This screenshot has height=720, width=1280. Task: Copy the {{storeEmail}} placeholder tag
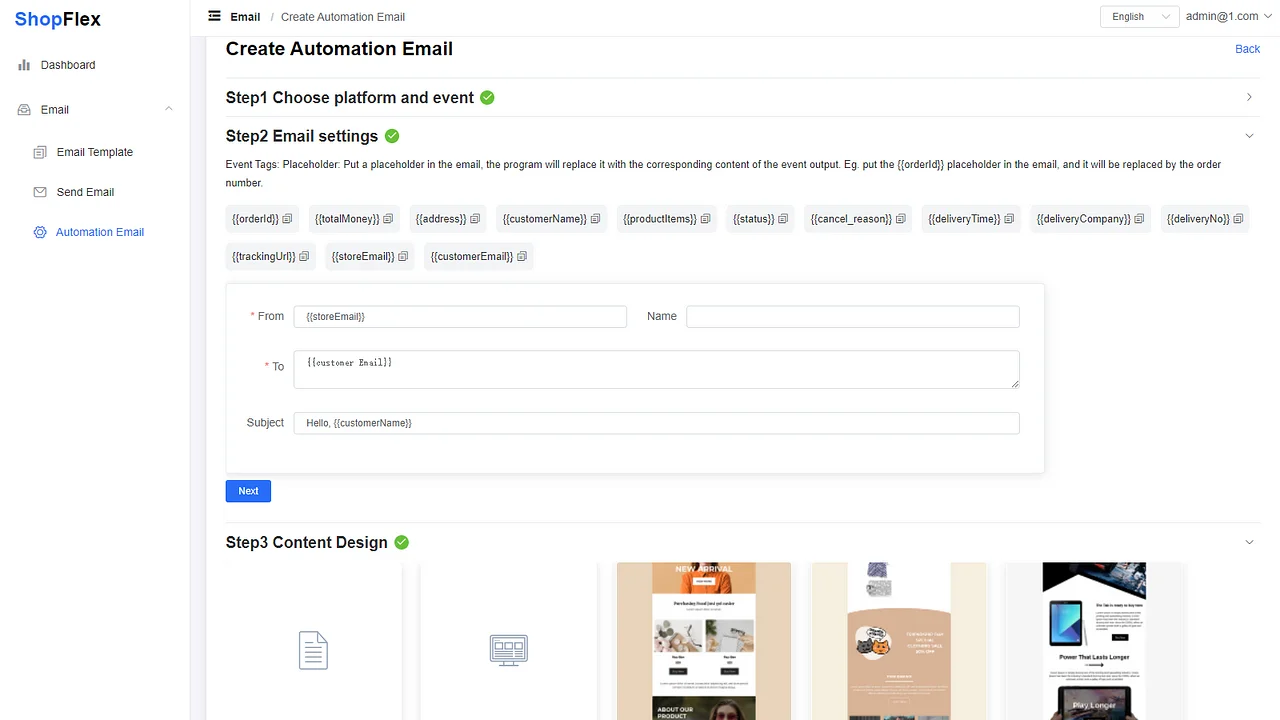(x=404, y=256)
